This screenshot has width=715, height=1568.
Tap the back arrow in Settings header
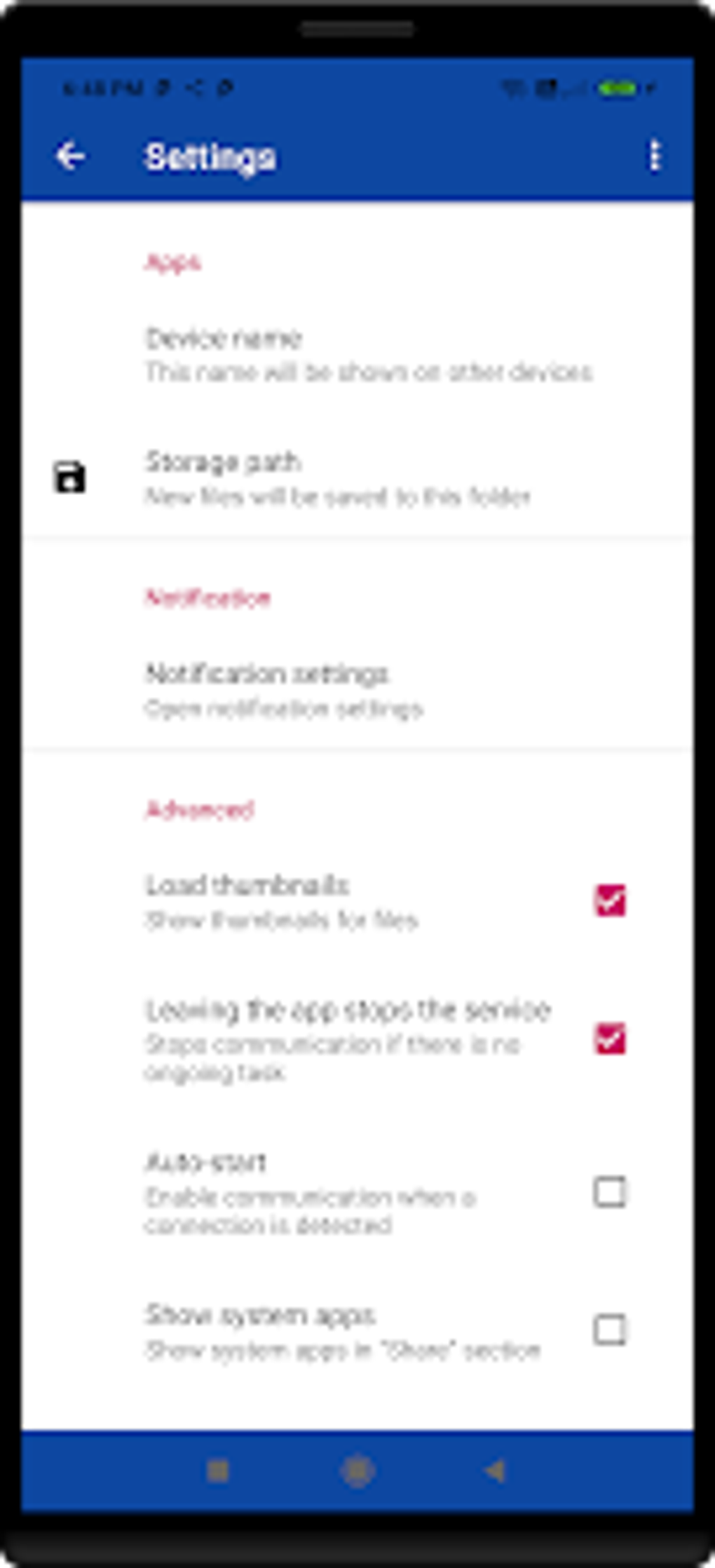(x=70, y=156)
